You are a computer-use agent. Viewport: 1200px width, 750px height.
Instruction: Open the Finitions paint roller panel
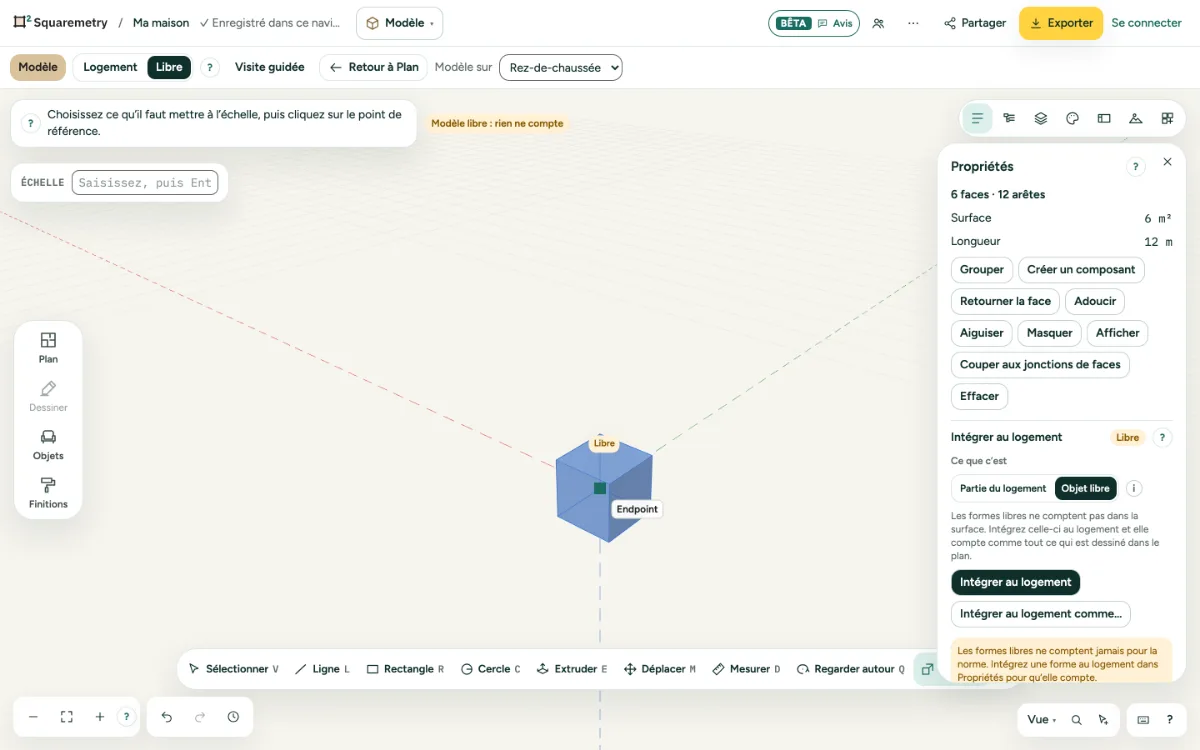coord(48,493)
